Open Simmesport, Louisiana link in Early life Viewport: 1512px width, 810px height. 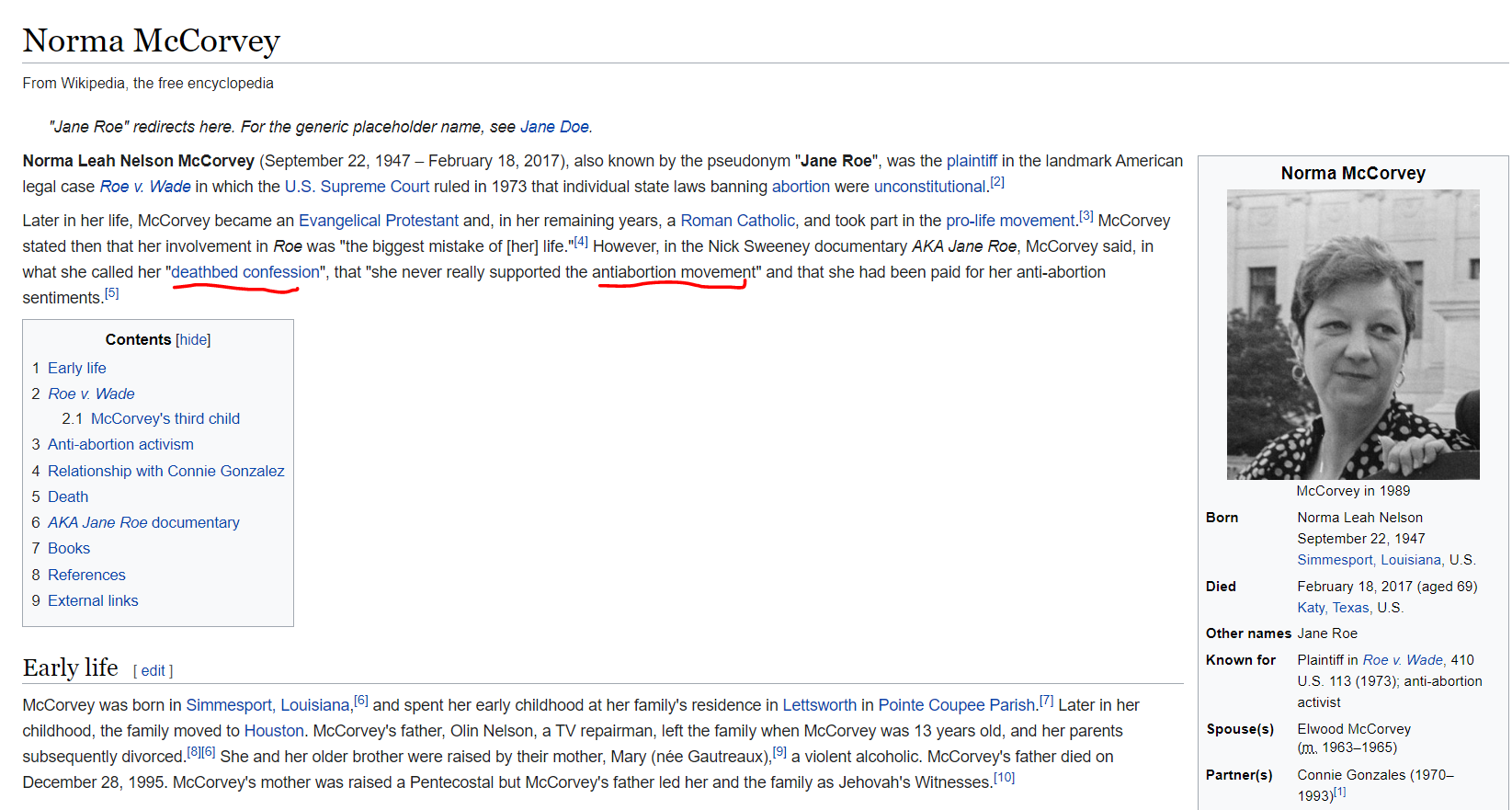(x=268, y=705)
